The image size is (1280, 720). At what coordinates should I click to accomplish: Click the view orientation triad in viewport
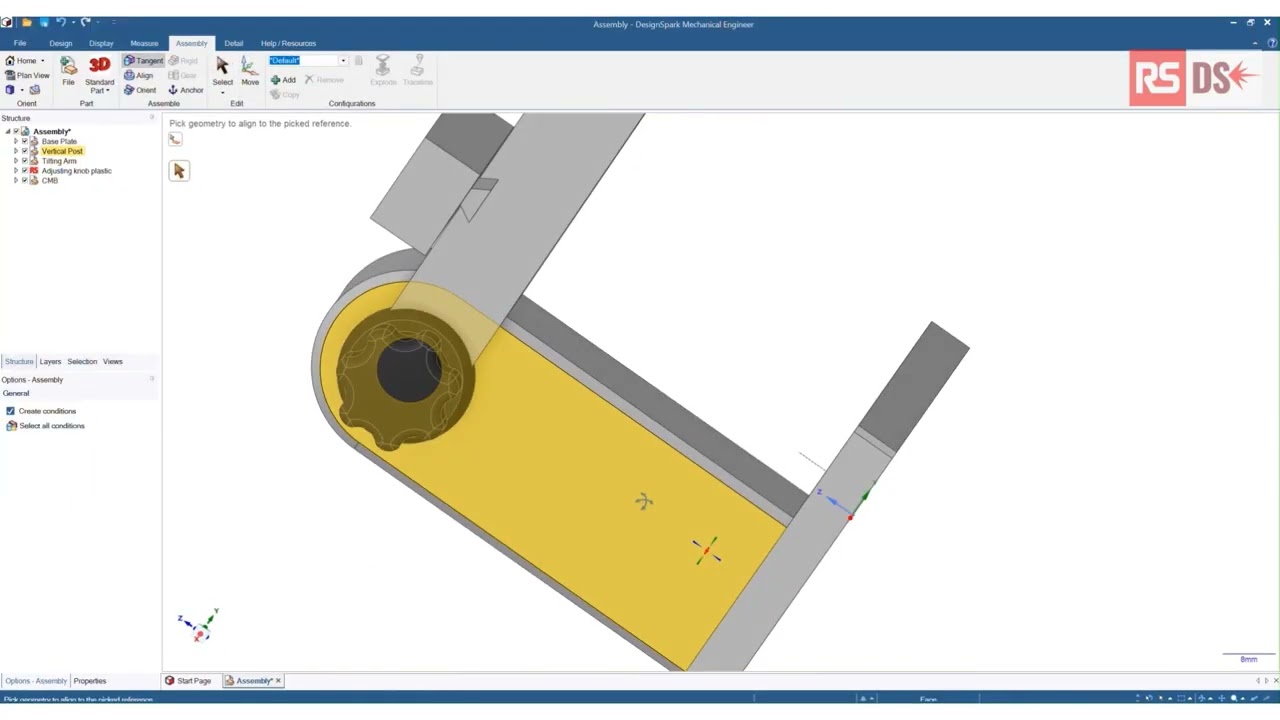pyautogui.click(x=199, y=625)
